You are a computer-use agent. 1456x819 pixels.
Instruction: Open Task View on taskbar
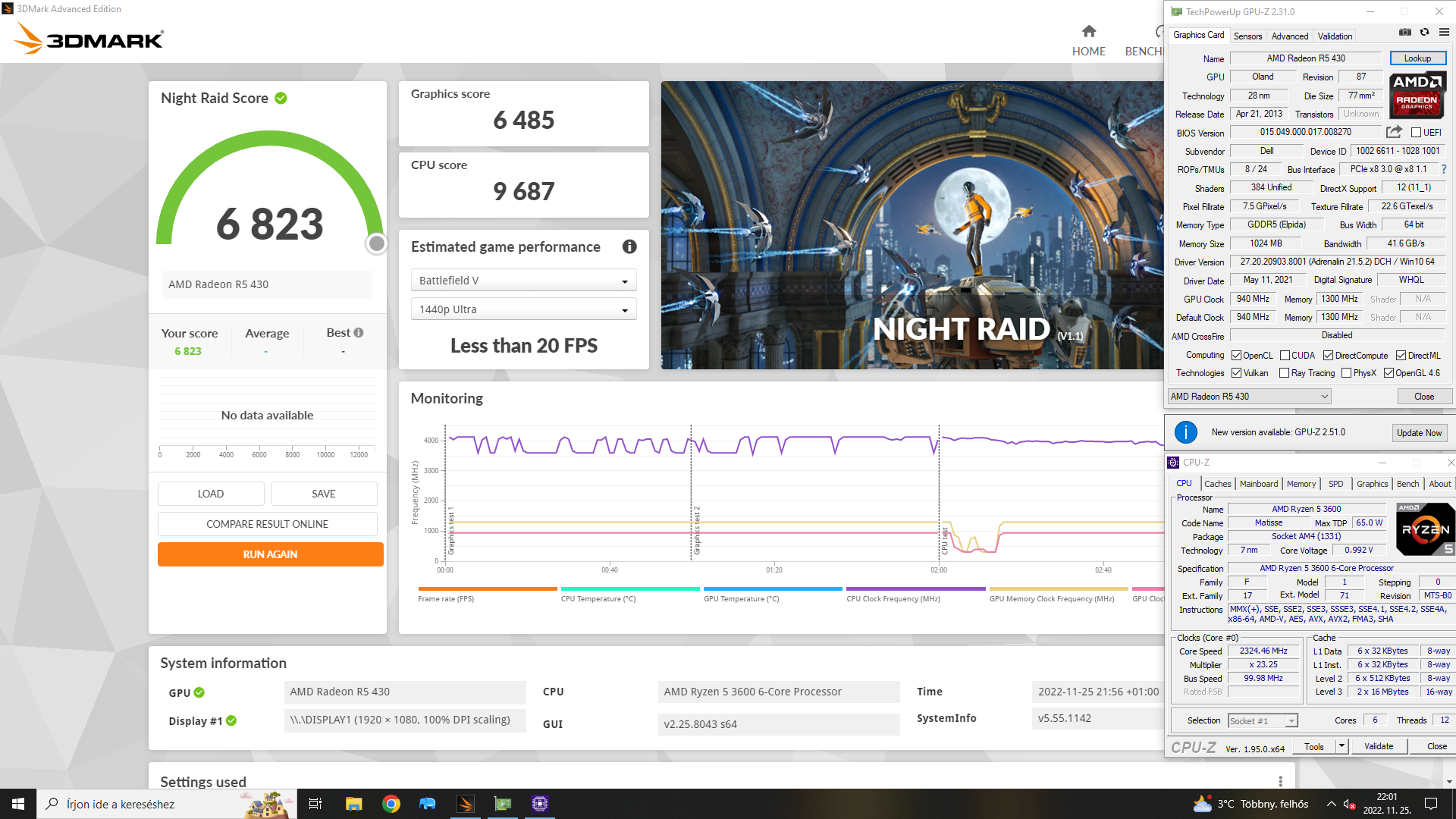pyautogui.click(x=315, y=804)
